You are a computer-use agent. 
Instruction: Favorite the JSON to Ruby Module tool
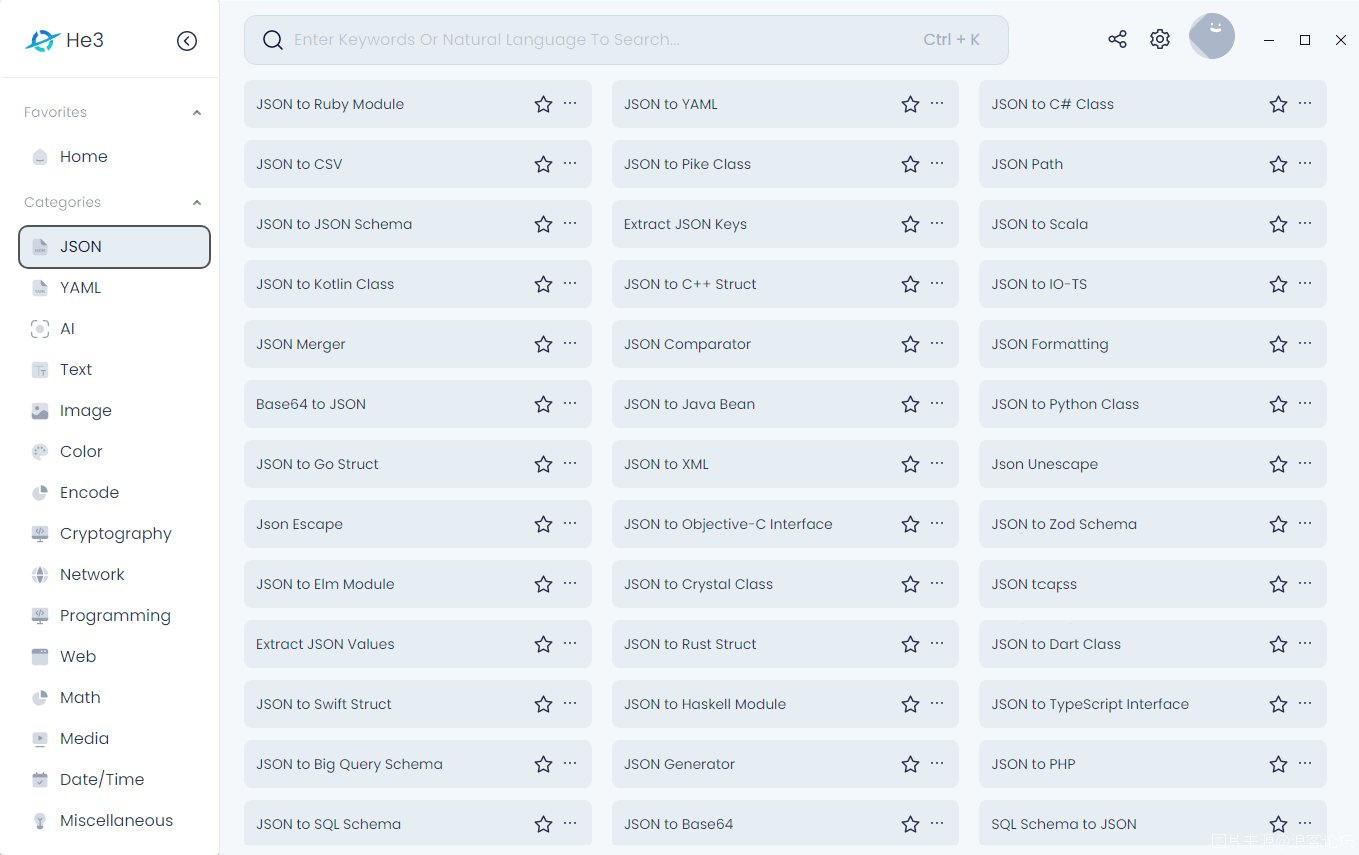tap(543, 104)
